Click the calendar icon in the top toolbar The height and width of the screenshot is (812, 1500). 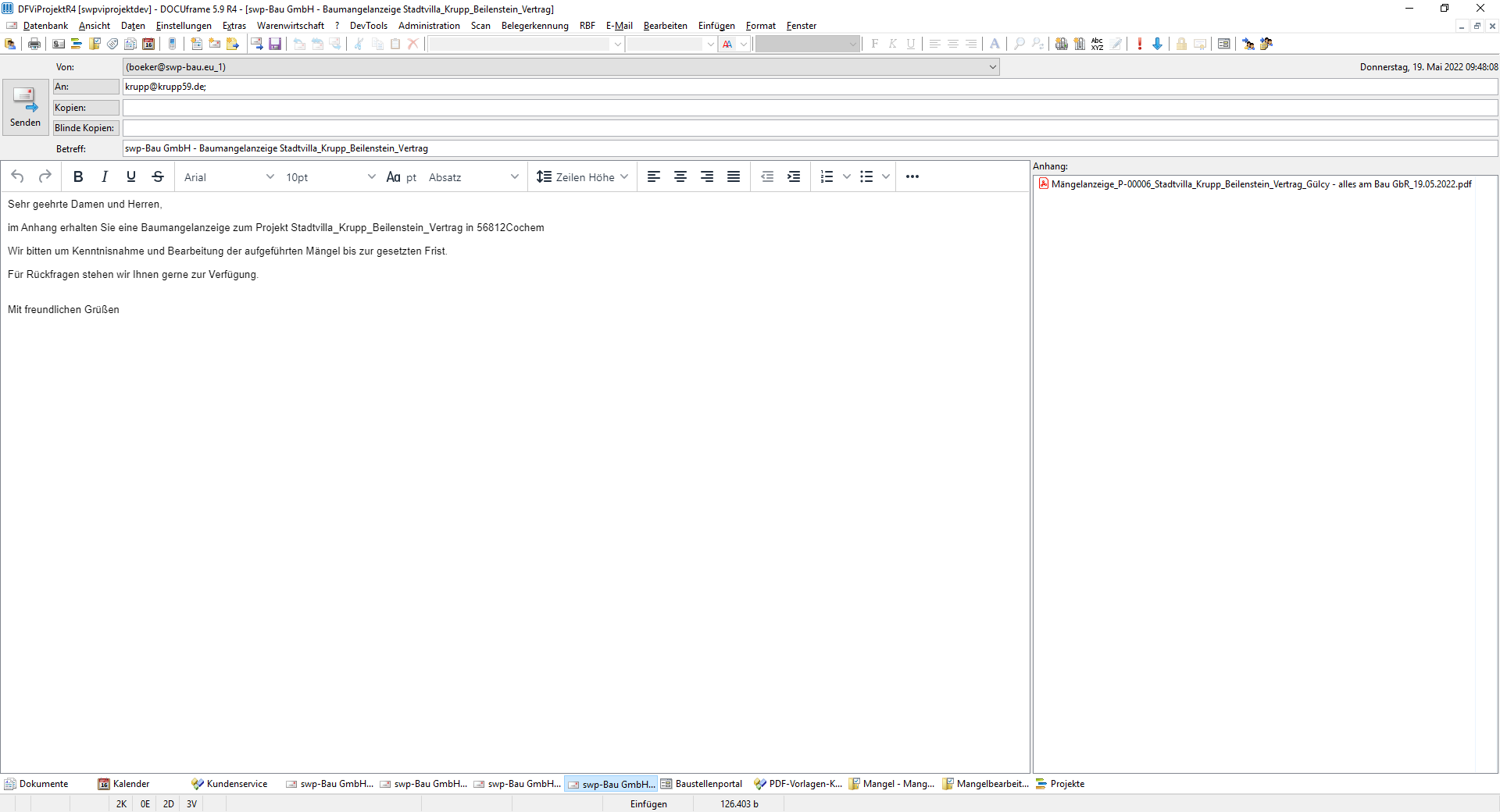click(x=148, y=44)
